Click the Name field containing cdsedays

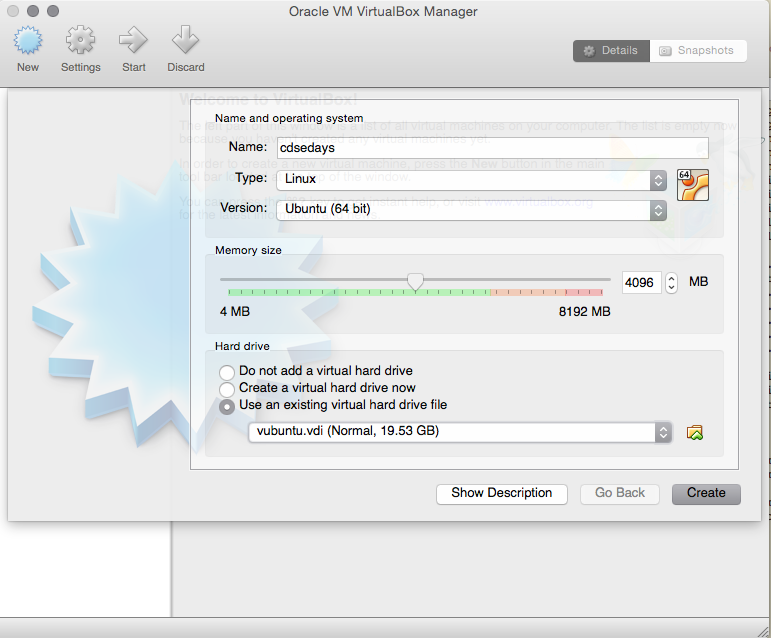tap(491, 148)
